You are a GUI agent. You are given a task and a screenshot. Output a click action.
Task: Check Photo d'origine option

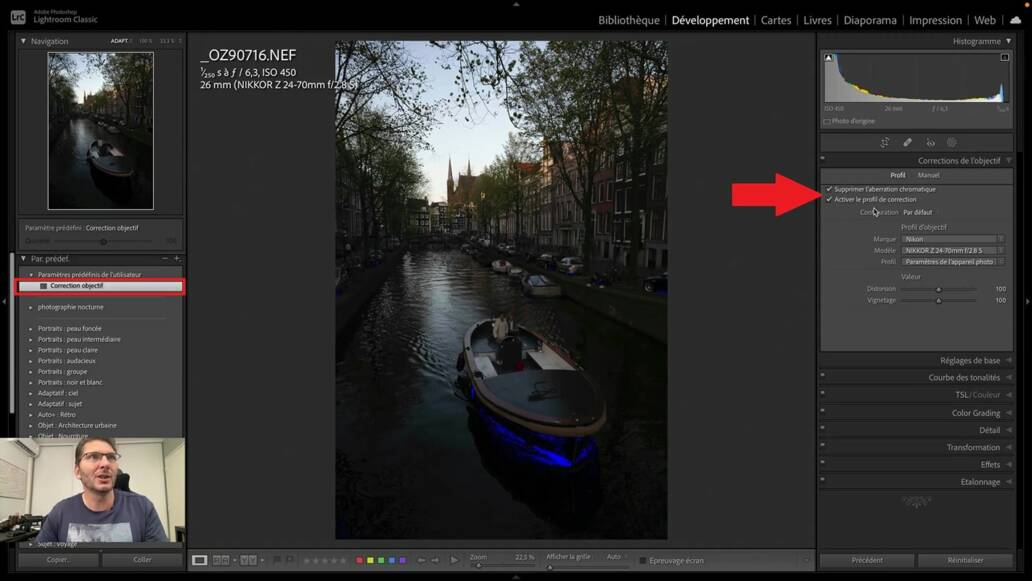pyautogui.click(x=827, y=122)
